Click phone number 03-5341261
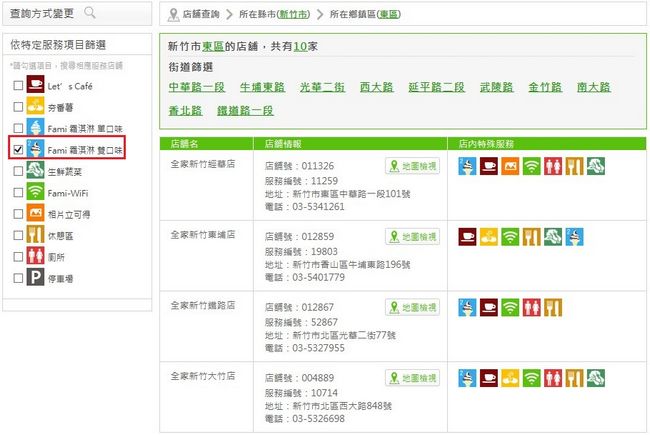 click(318, 207)
